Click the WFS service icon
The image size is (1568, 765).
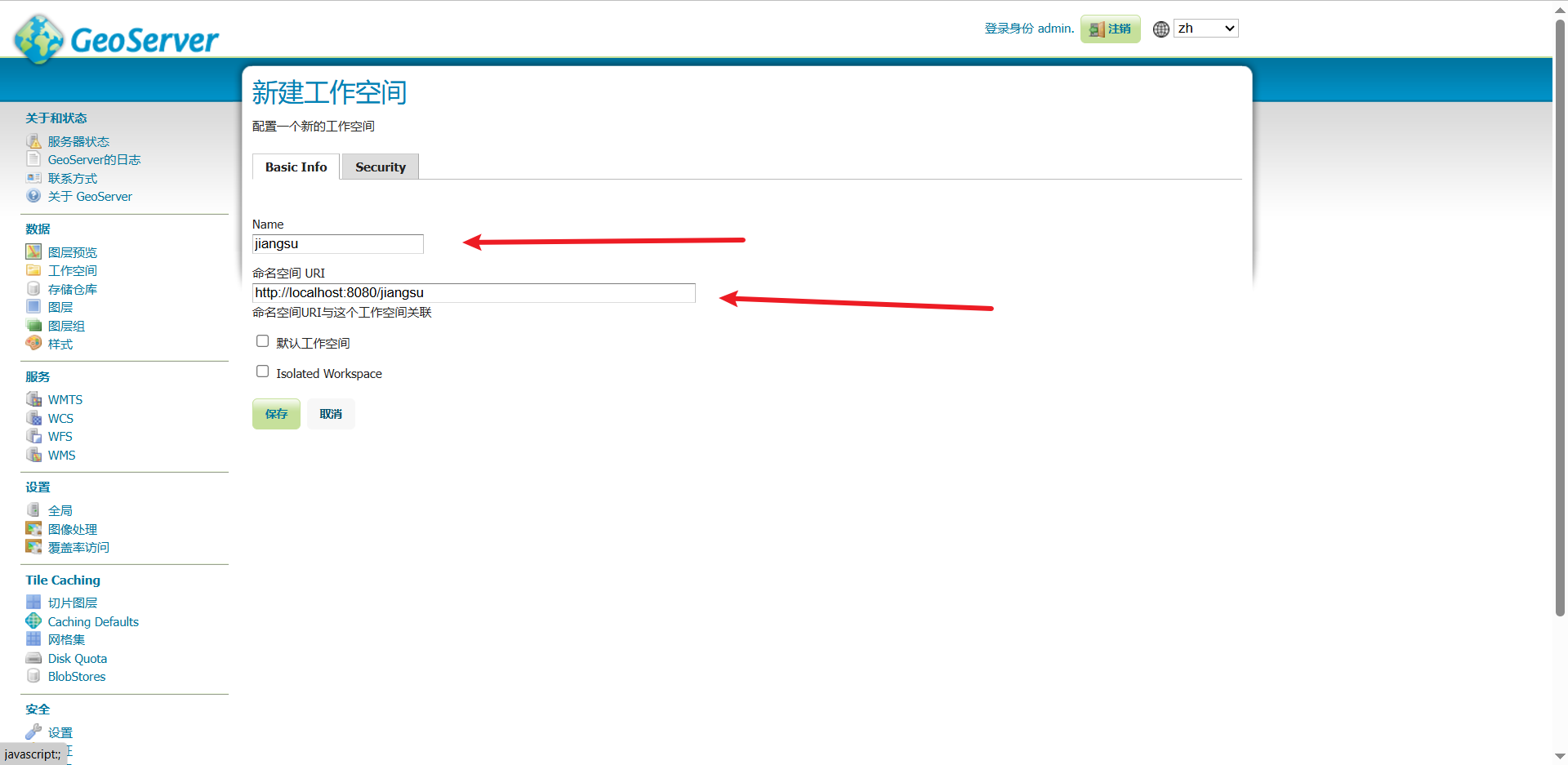tap(33, 436)
